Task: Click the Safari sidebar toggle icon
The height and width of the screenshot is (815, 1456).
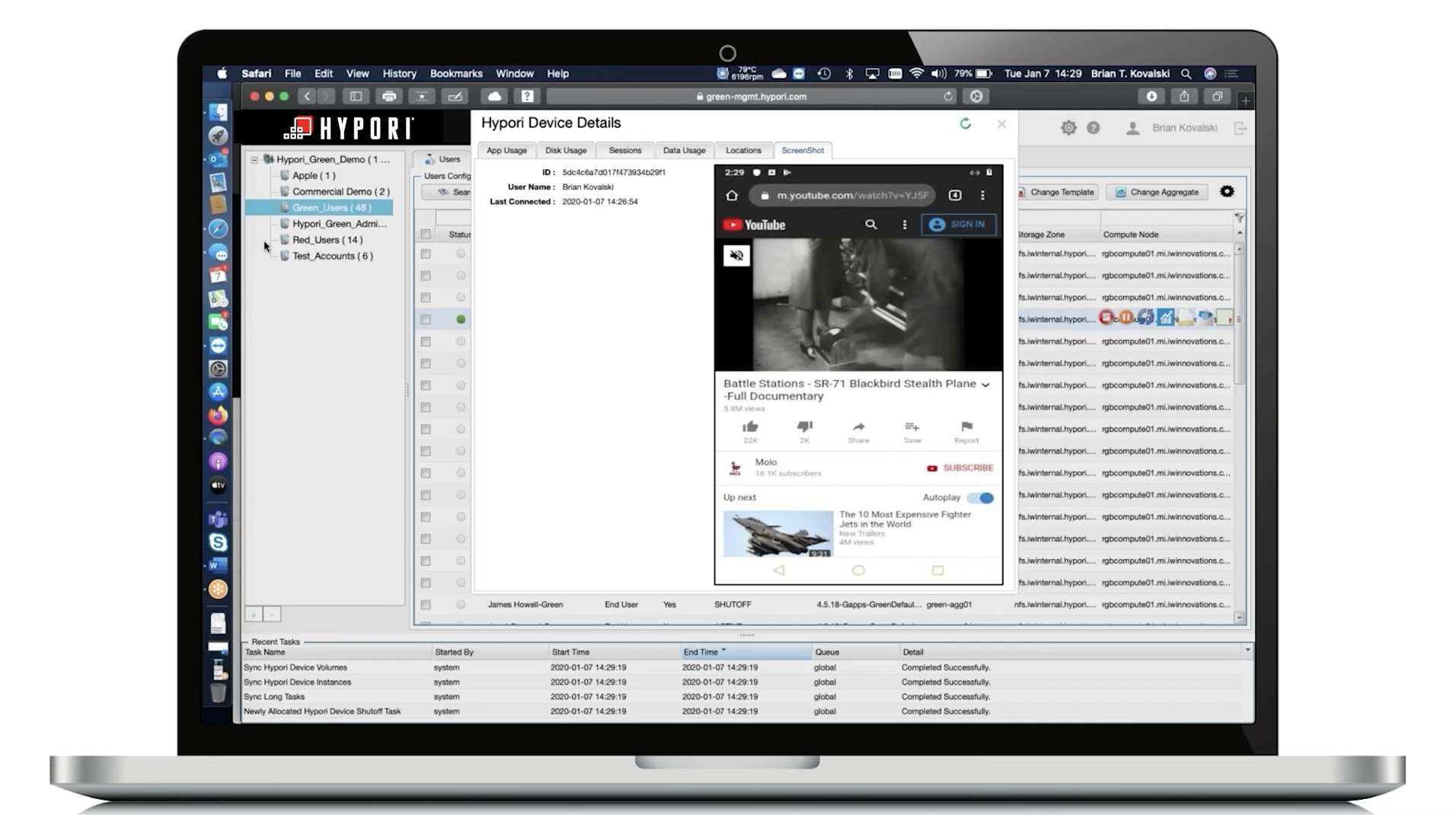Action: (x=356, y=97)
